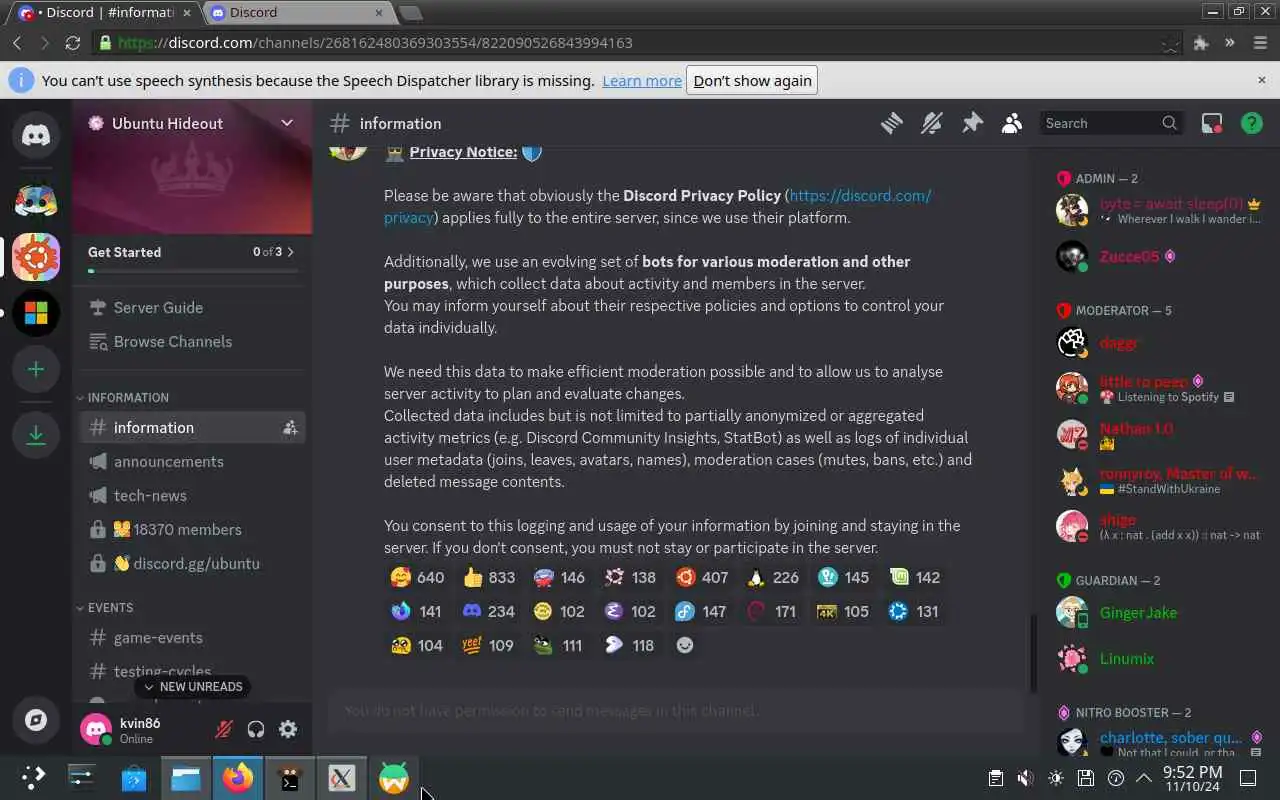Open the tech-news channel

(192, 495)
